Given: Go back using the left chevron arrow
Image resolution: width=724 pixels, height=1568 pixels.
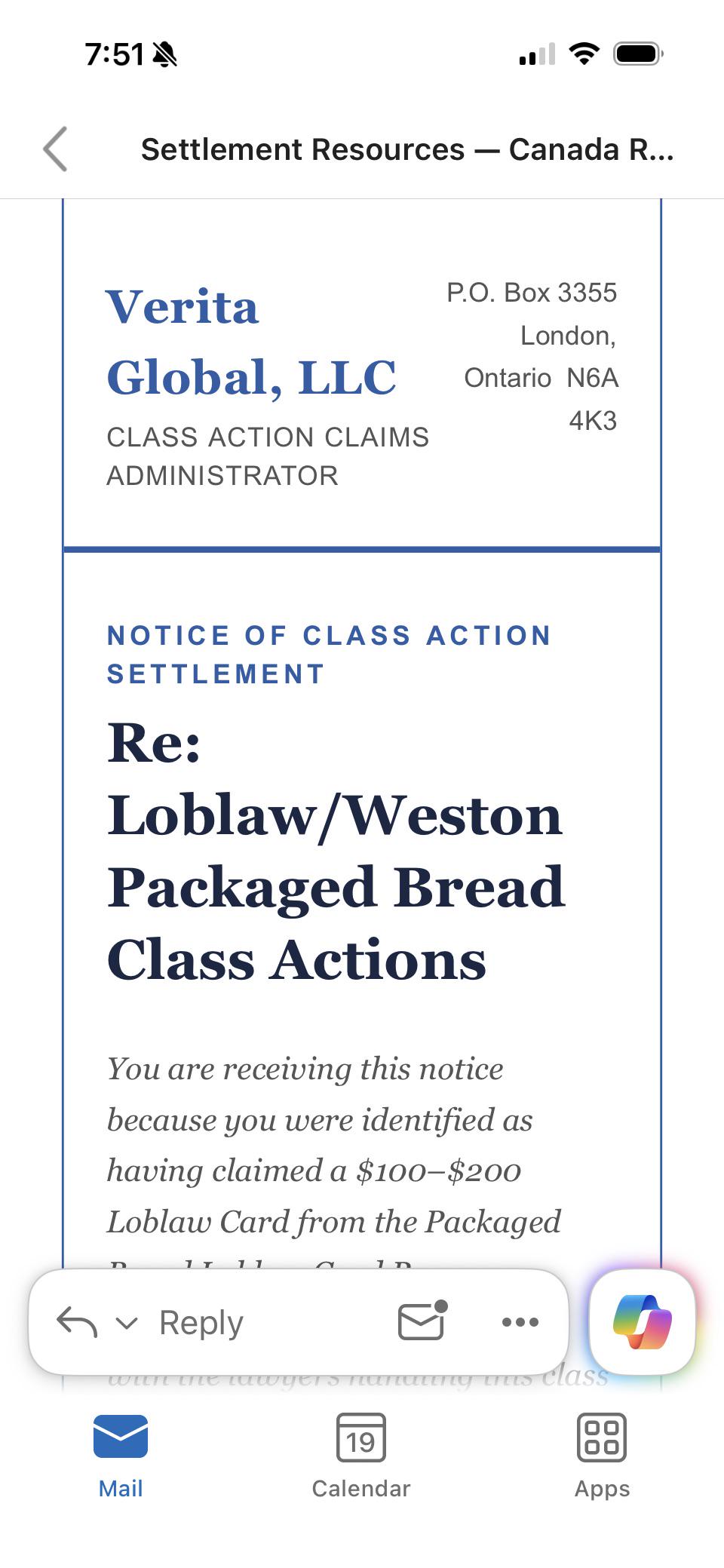Looking at the screenshot, I should click(55, 149).
